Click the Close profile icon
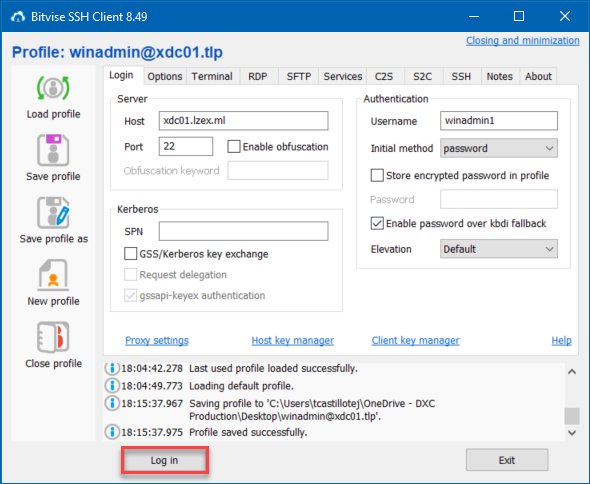The width and height of the screenshot is (590, 484). pyautogui.click(x=53, y=337)
